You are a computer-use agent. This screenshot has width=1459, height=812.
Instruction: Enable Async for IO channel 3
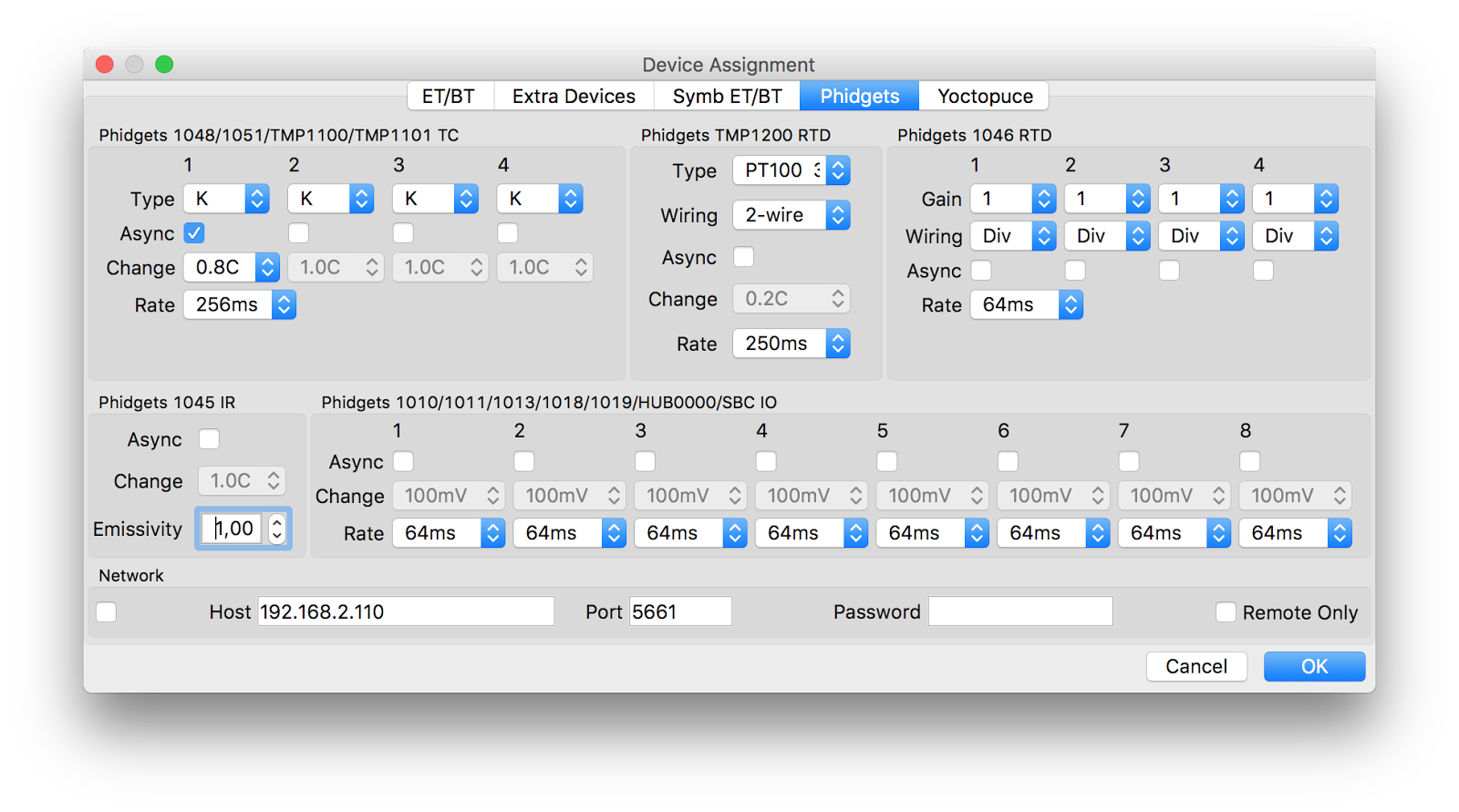tap(645, 461)
